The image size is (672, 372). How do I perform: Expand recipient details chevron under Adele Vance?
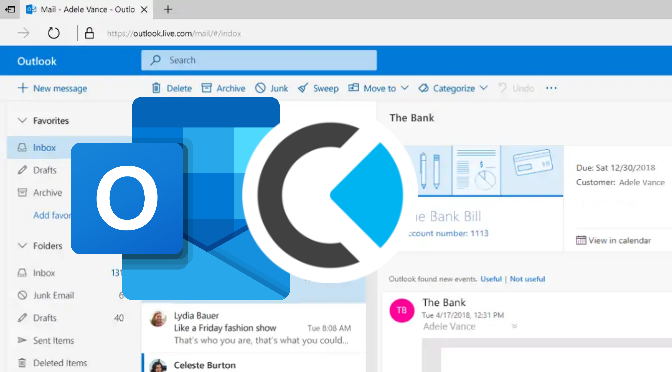coord(514,327)
